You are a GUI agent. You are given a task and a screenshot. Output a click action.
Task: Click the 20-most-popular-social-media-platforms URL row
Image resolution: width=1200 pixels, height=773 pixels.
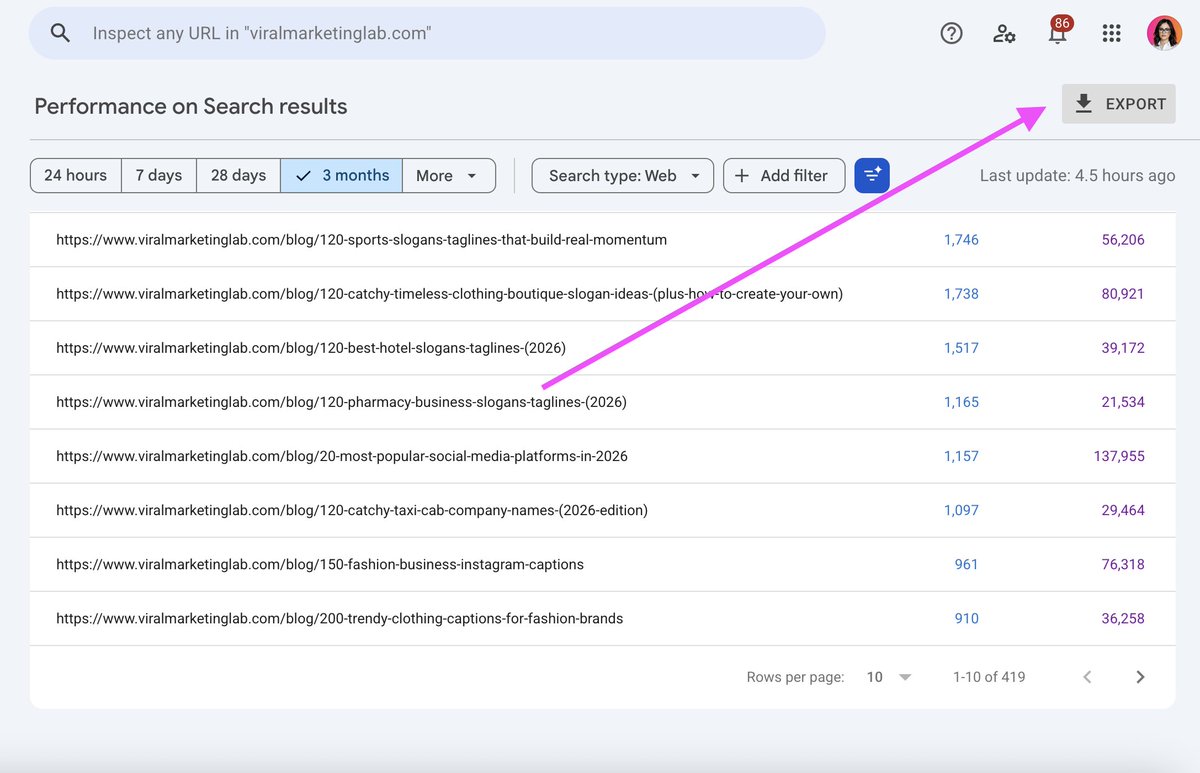603,456
